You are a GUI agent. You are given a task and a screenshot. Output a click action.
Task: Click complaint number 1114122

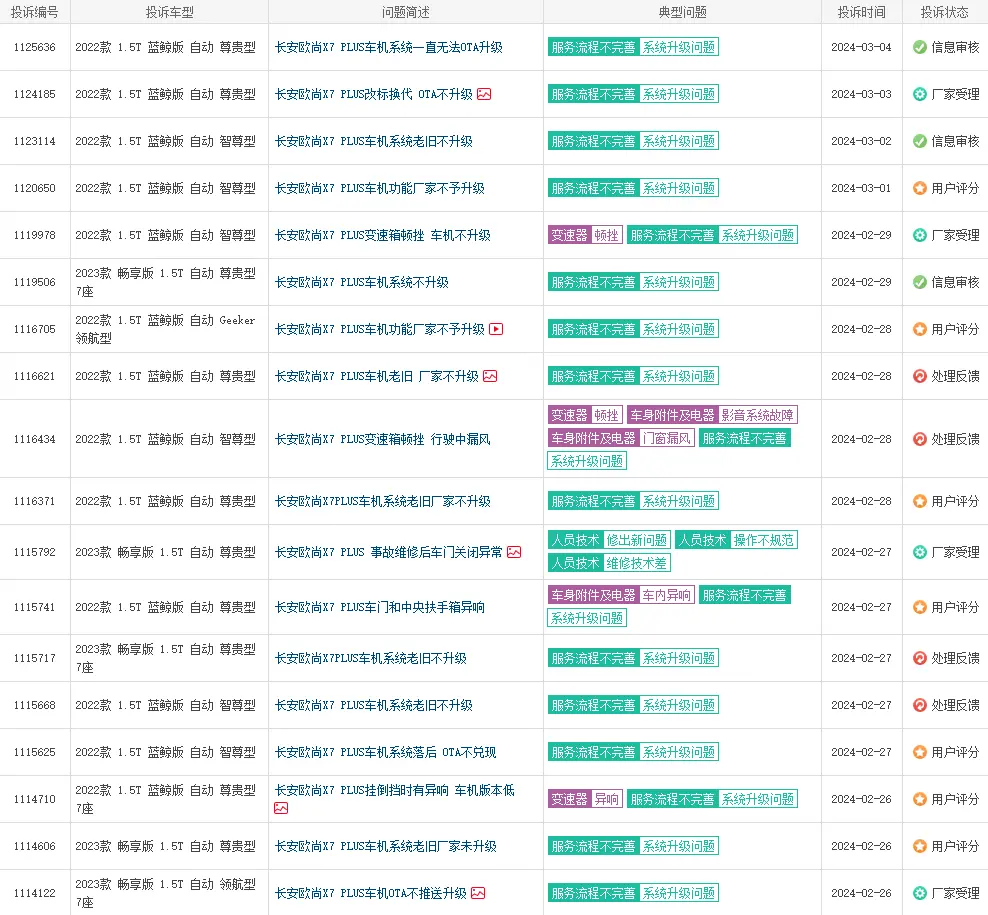click(x=35, y=894)
